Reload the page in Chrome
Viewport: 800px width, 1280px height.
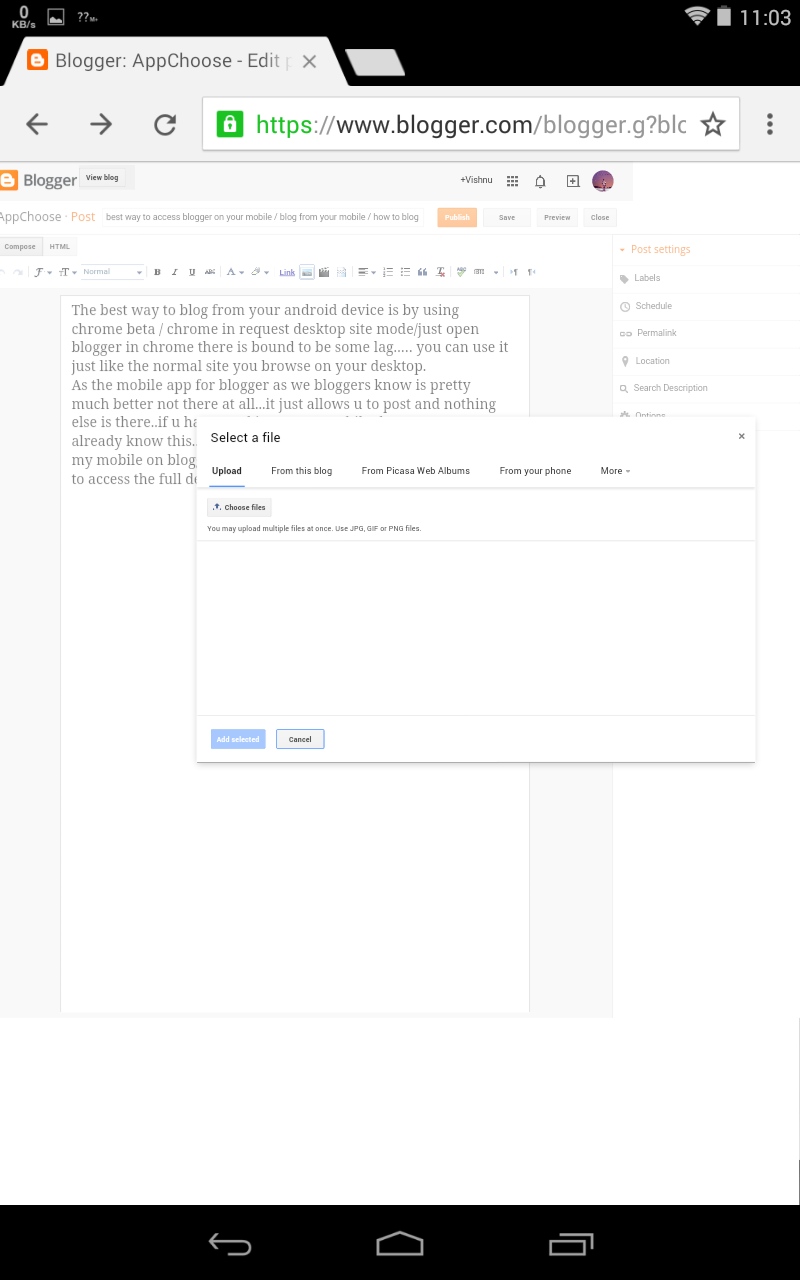[165, 124]
